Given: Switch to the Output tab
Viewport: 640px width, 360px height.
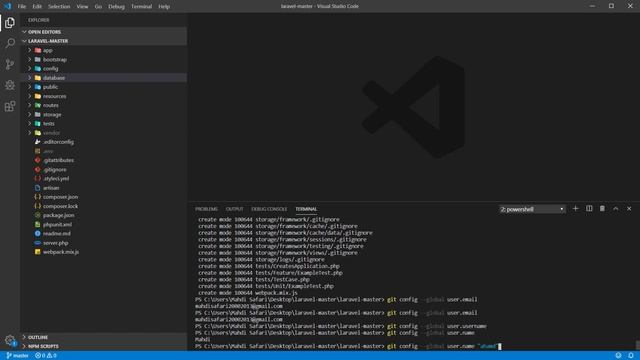Looking at the screenshot, I should (x=235, y=209).
